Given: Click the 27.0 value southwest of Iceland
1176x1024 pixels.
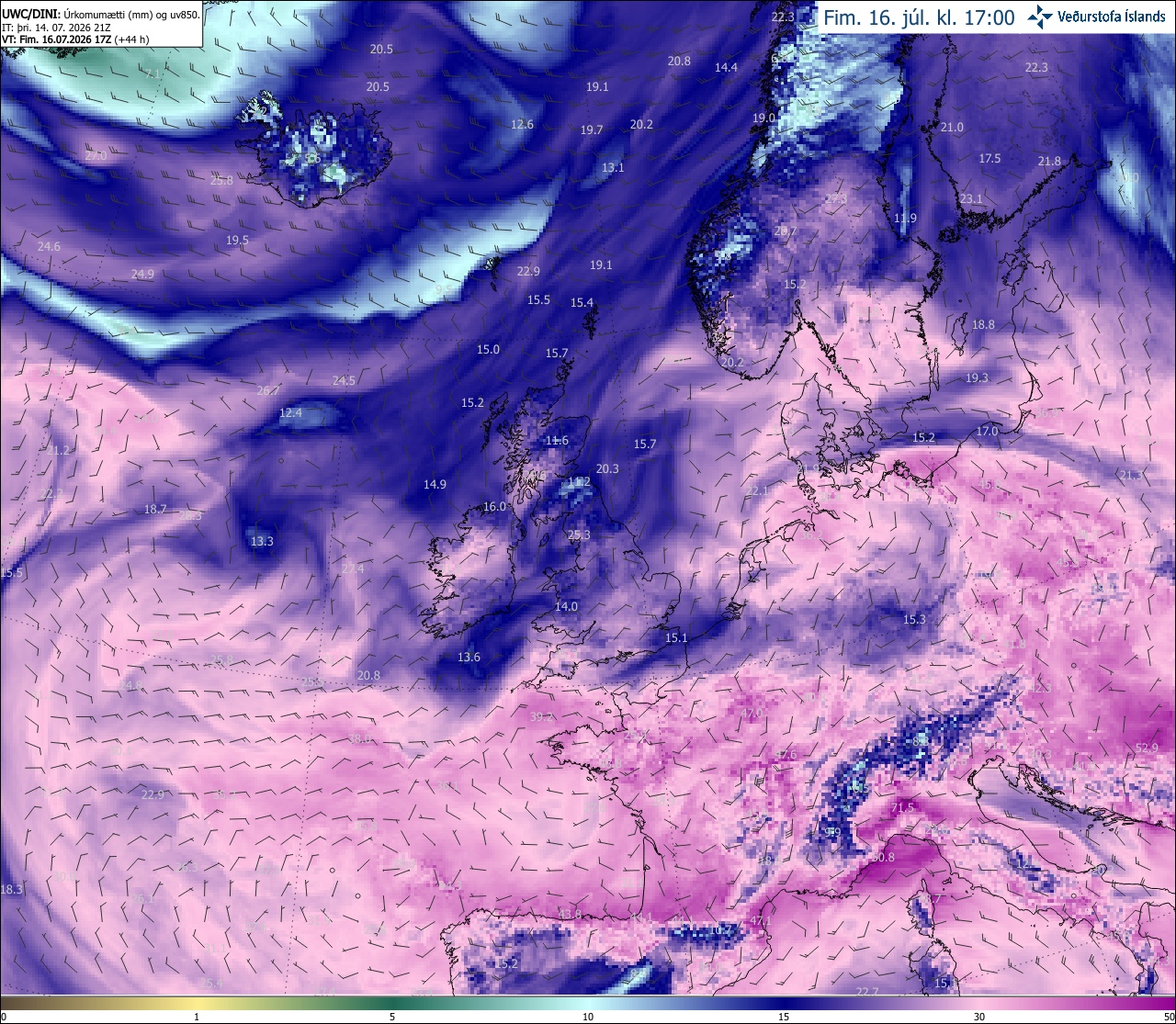Looking at the screenshot, I should click(x=96, y=156).
